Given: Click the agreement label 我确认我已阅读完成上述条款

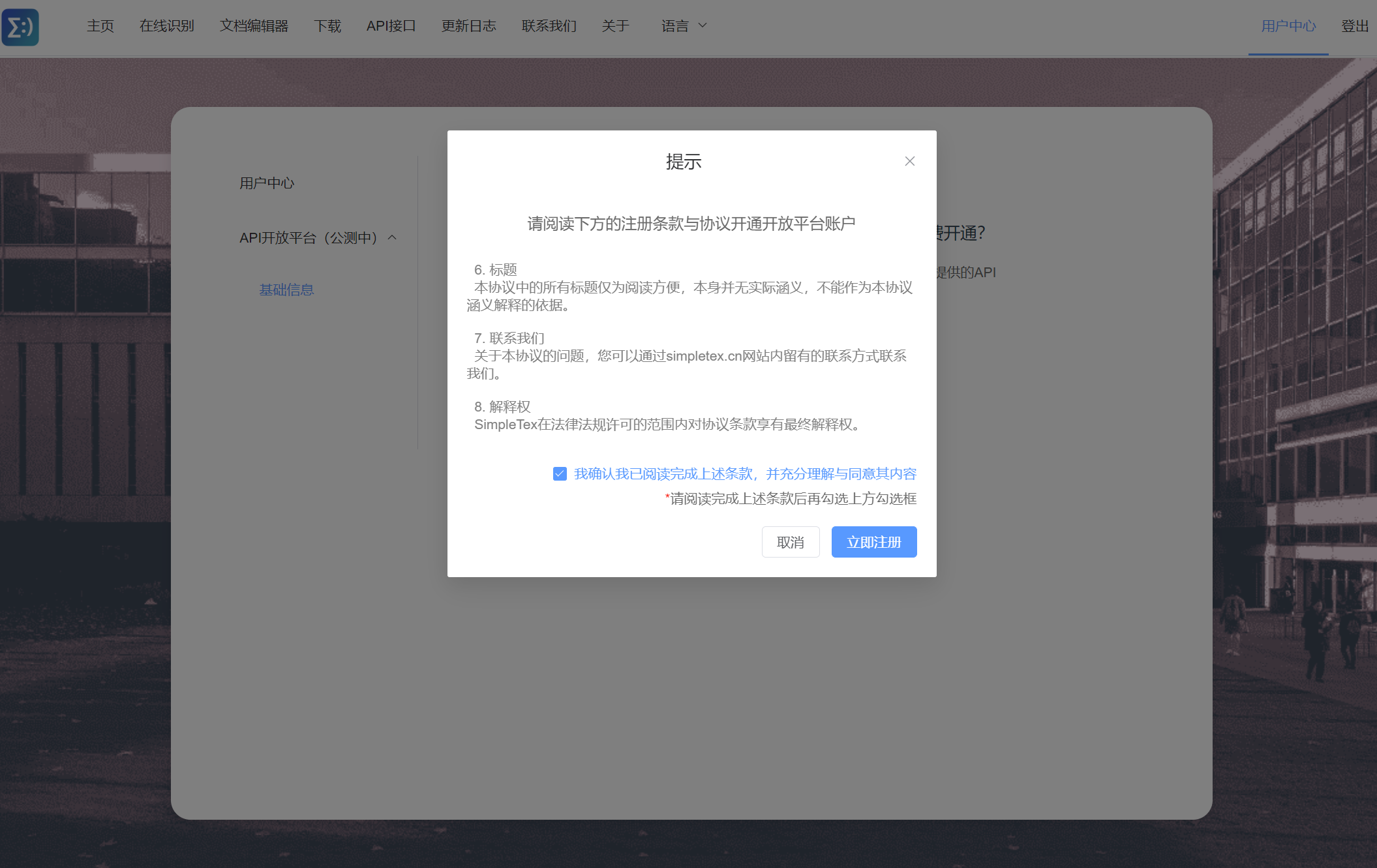Looking at the screenshot, I should pyautogui.click(x=745, y=473).
